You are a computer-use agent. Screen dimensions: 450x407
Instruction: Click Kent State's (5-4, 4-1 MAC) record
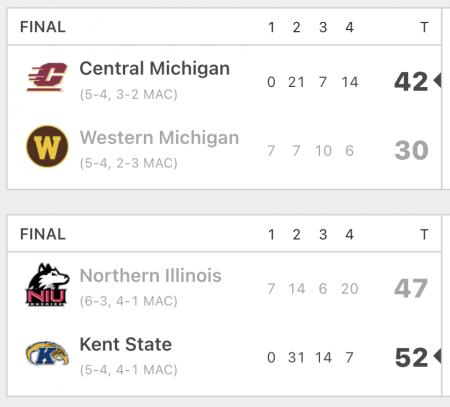point(129,370)
